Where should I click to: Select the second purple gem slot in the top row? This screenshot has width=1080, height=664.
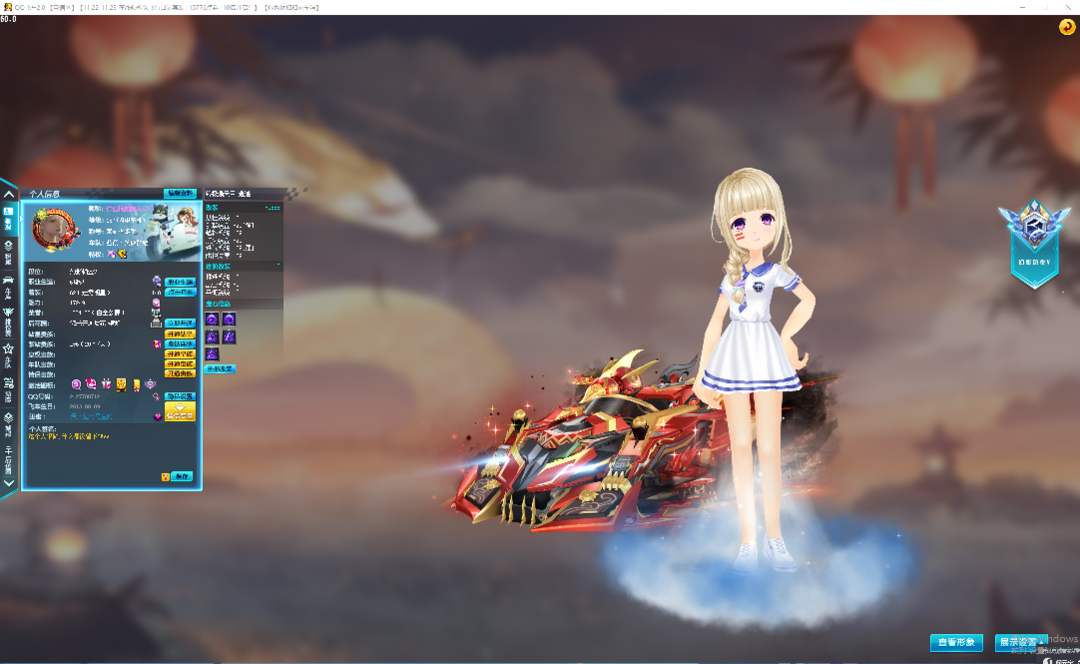[229, 319]
